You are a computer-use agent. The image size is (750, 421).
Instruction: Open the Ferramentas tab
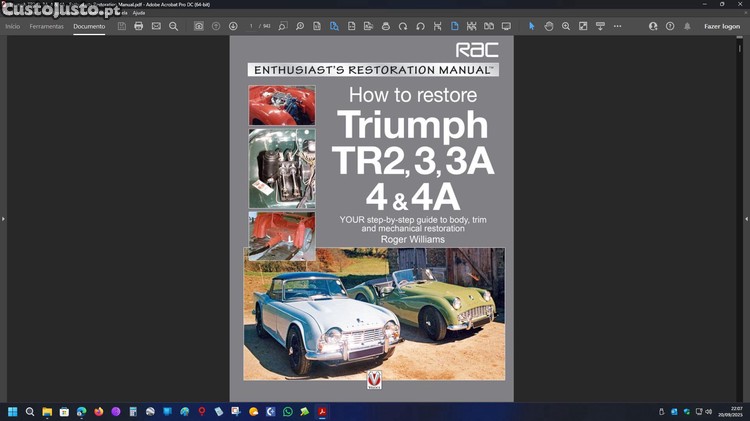coord(46,26)
